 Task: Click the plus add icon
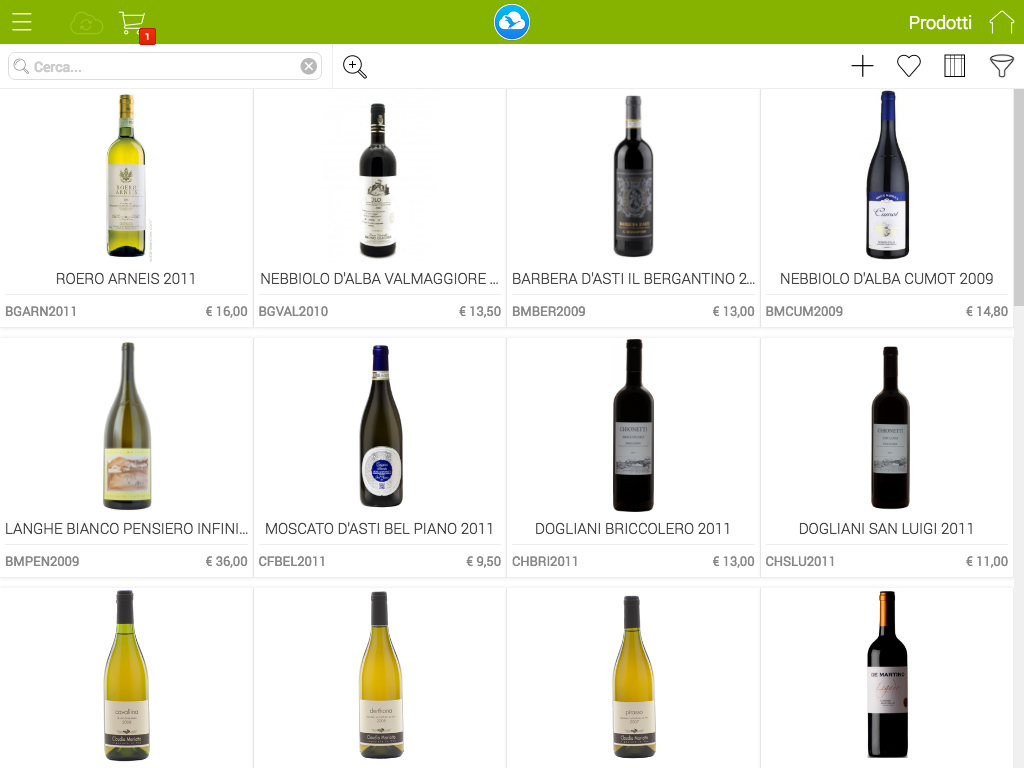[x=862, y=66]
